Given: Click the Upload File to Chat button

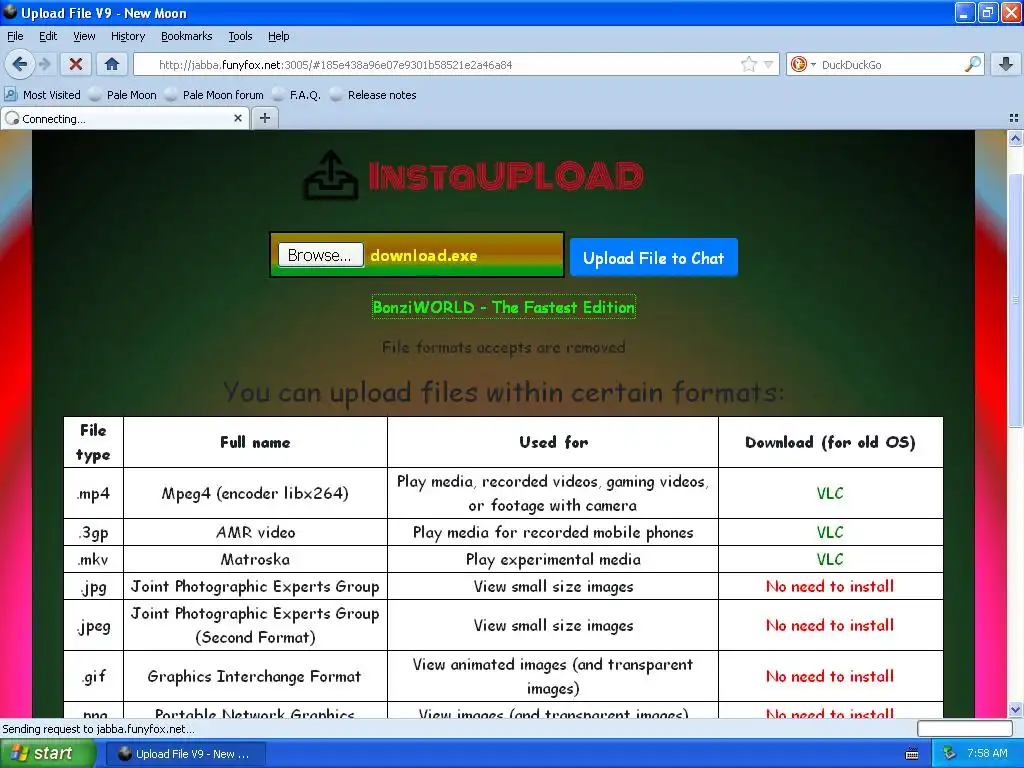Looking at the screenshot, I should pos(654,257).
